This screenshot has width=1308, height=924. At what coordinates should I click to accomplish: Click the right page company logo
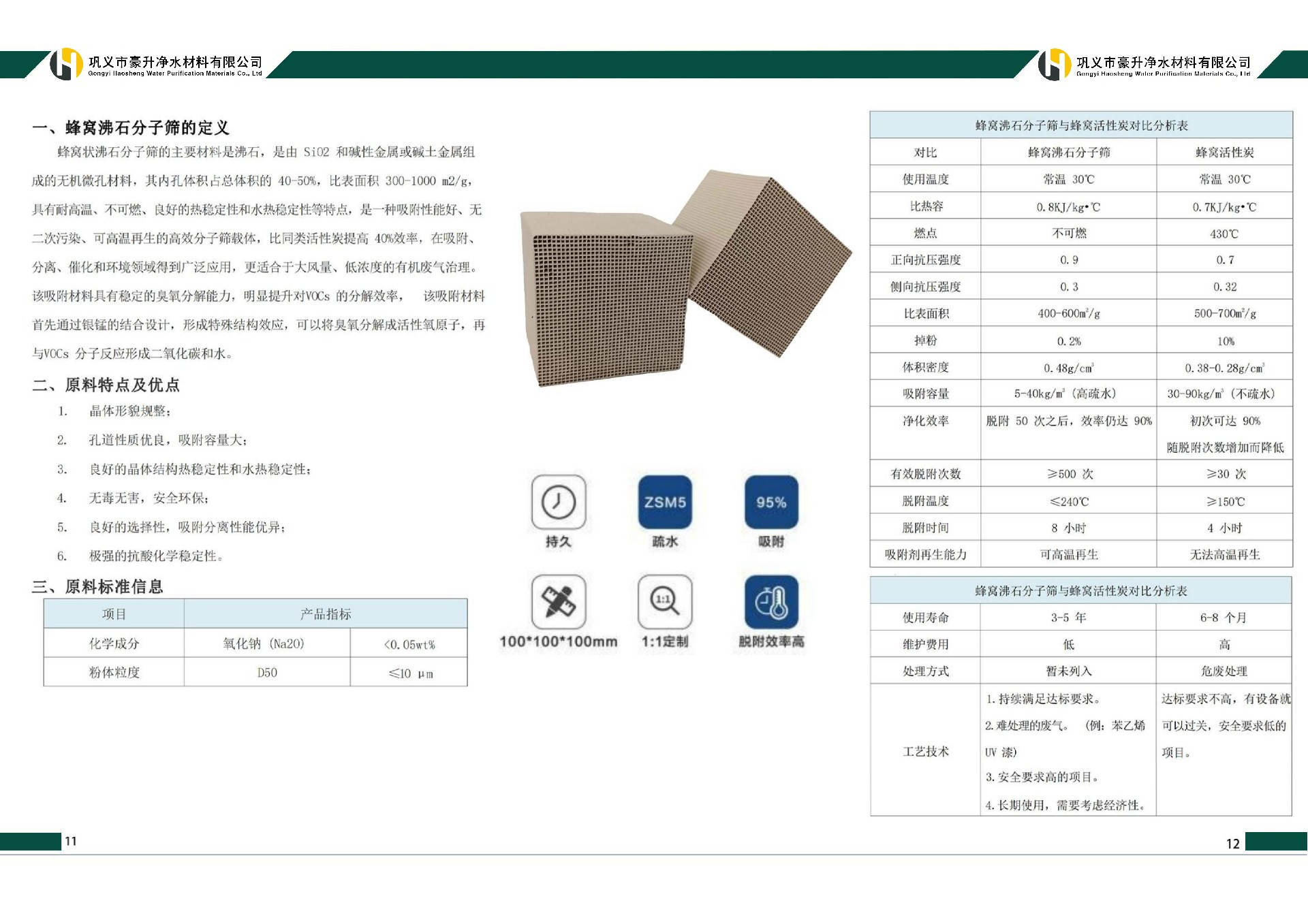(1054, 65)
